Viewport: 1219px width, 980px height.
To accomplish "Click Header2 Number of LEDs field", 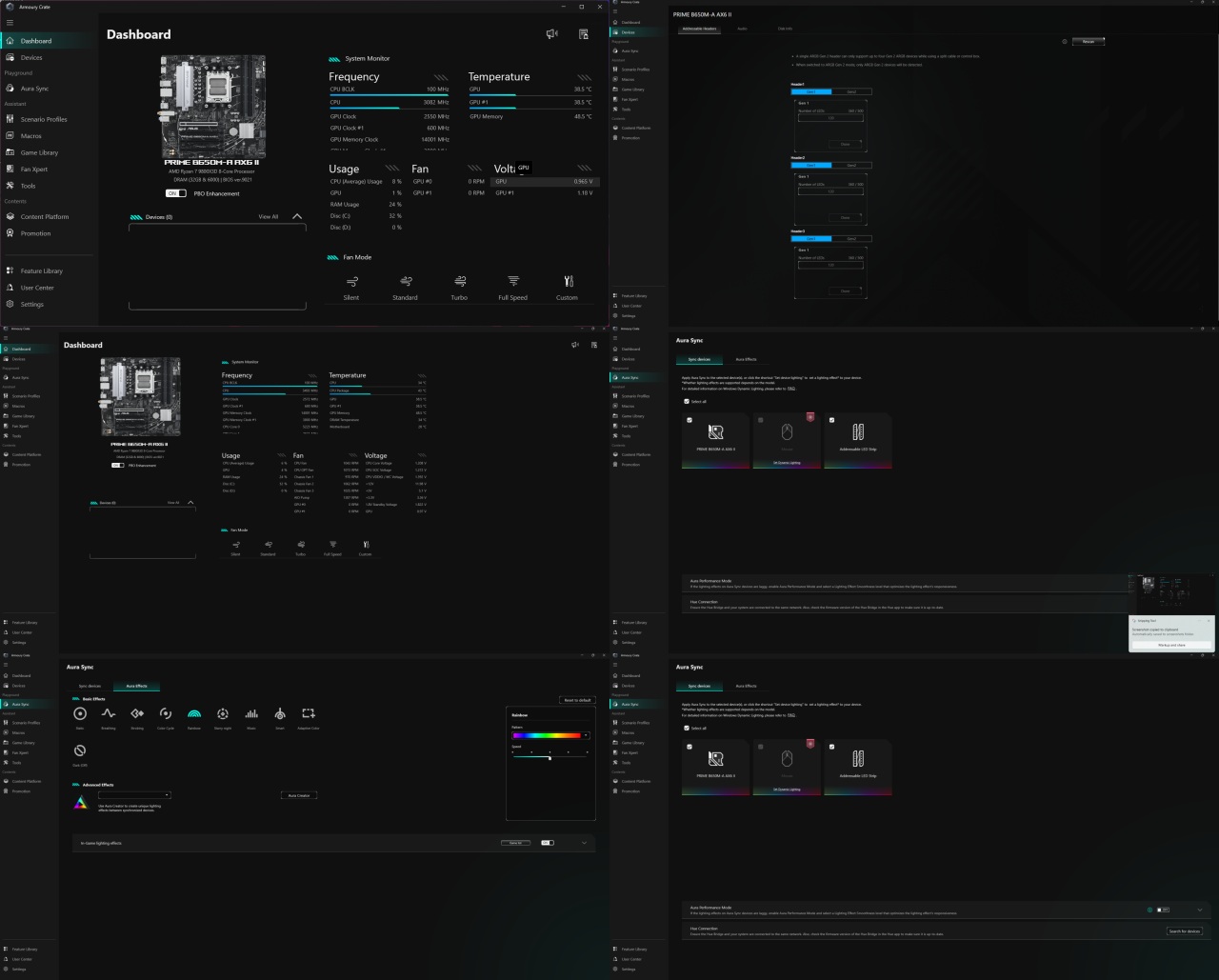I will tap(830, 191).
